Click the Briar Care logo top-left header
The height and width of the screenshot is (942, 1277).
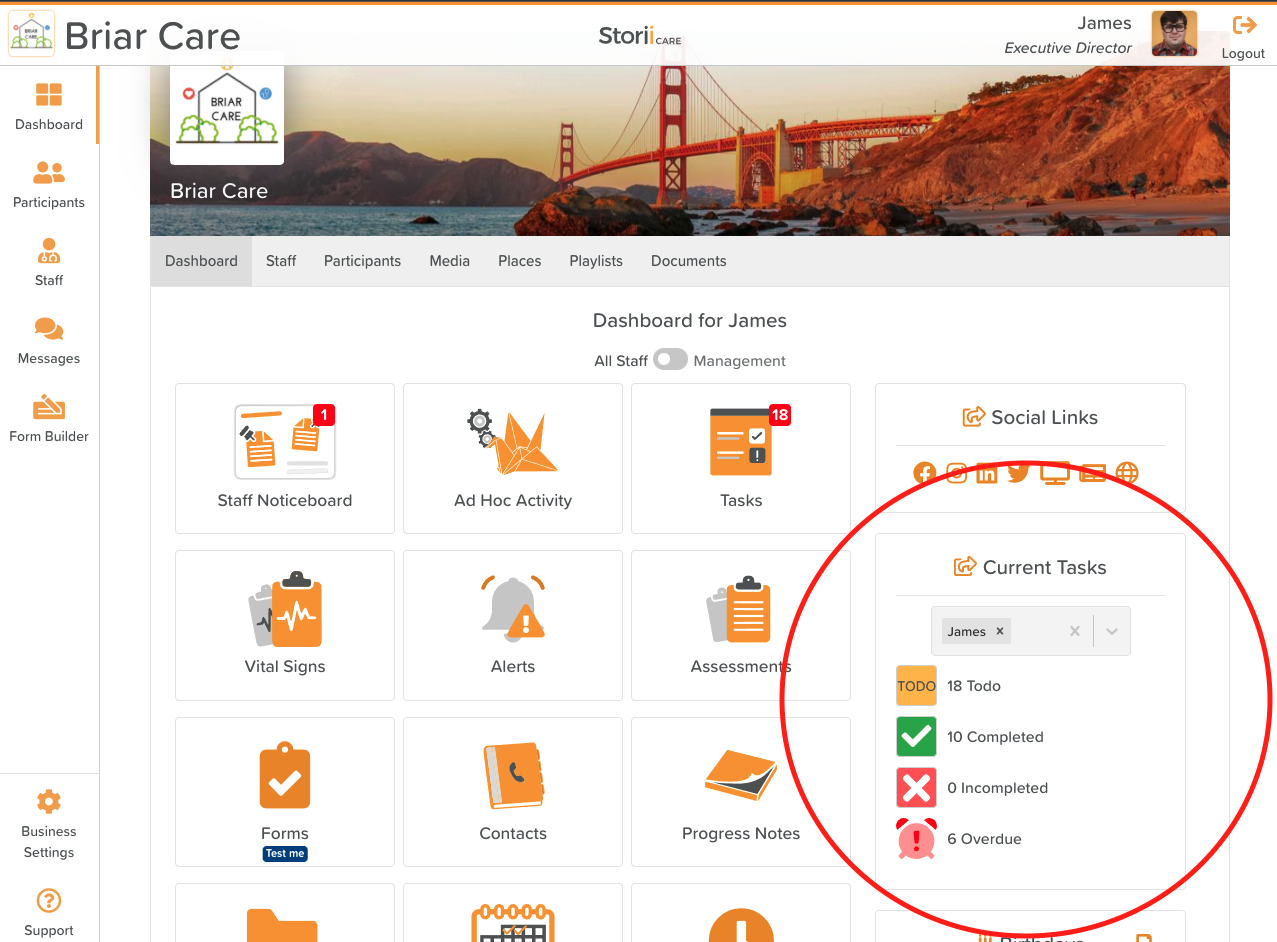[x=31, y=34]
